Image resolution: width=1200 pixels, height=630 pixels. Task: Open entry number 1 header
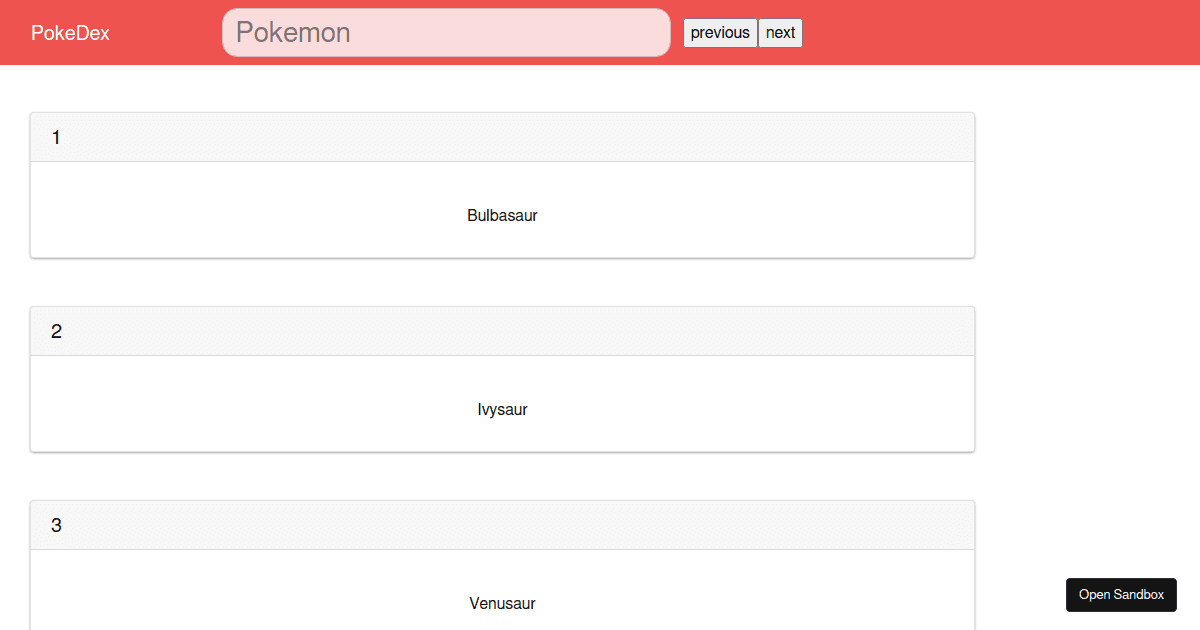[502, 137]
